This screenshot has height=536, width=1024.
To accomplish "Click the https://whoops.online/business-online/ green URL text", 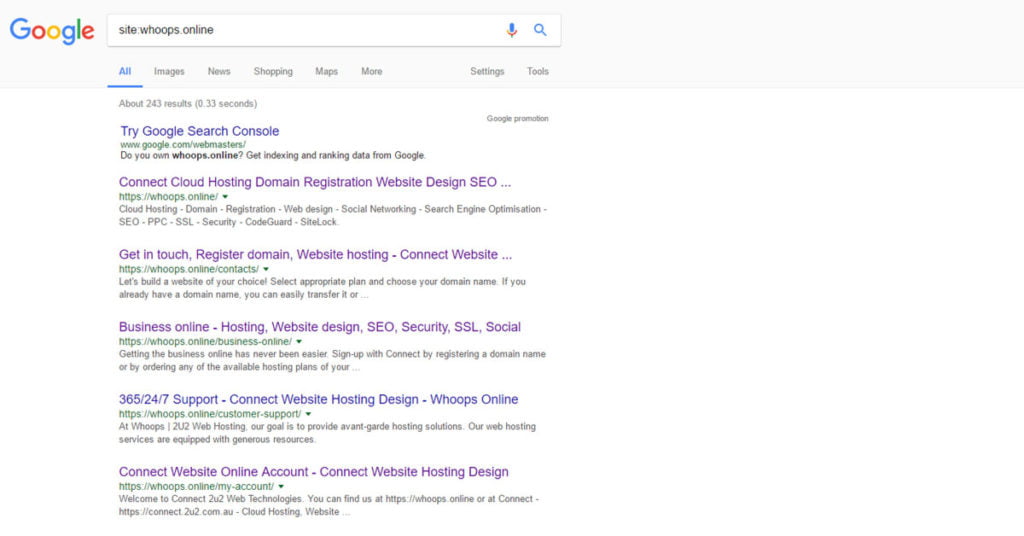I will (205, 341).
